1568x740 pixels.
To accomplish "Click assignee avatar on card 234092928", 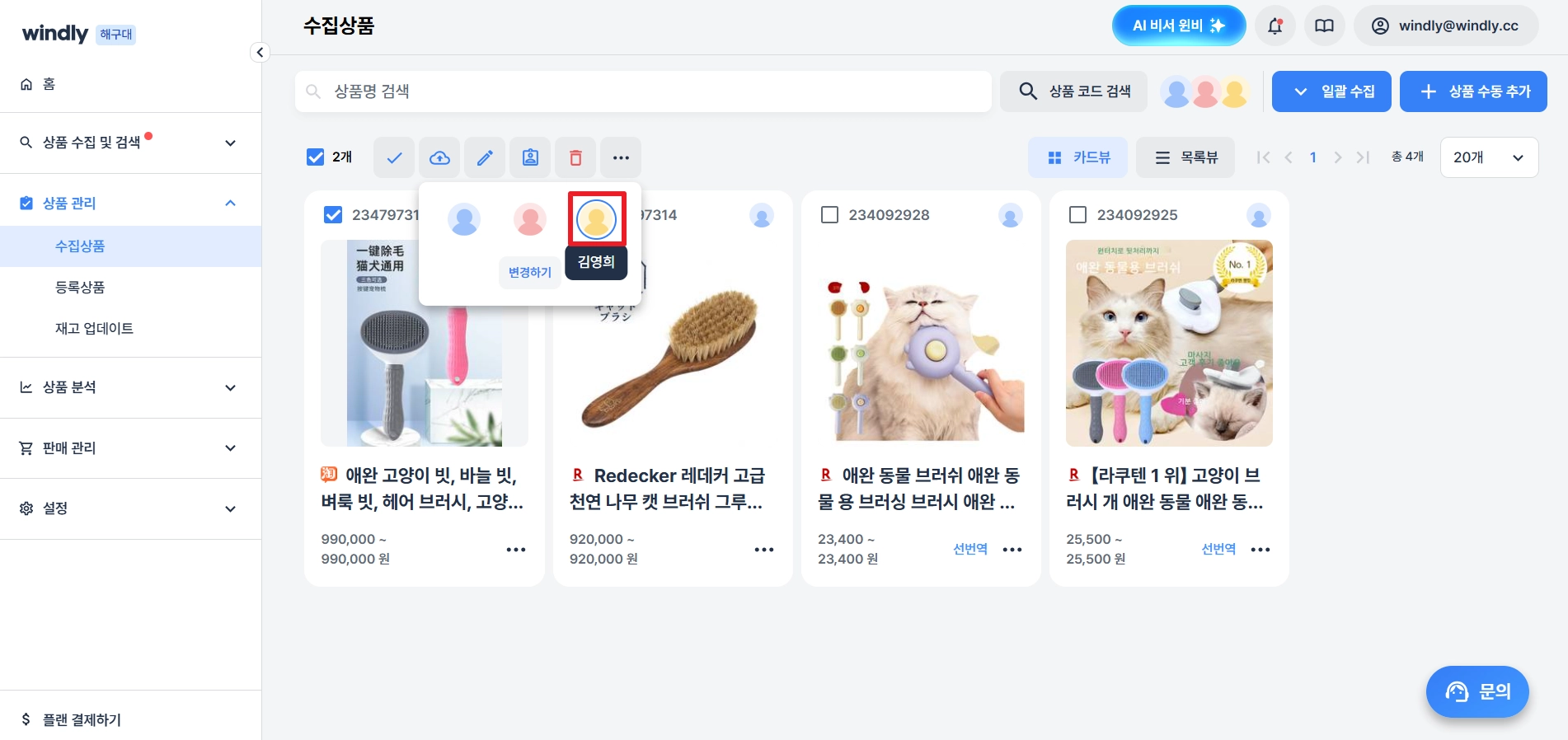I will click(x=1010, y=216).
